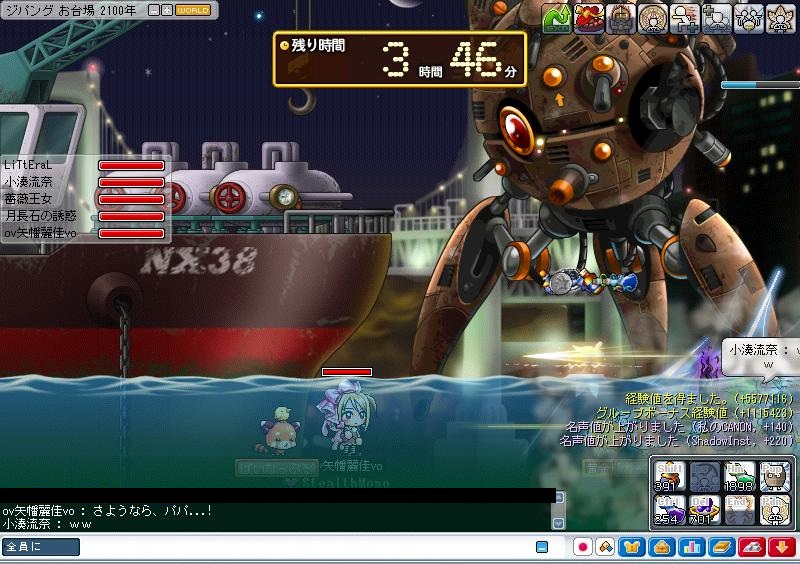Click the party figures with plus buff icon
Screen dimensions: 800x564
point(716,18)
